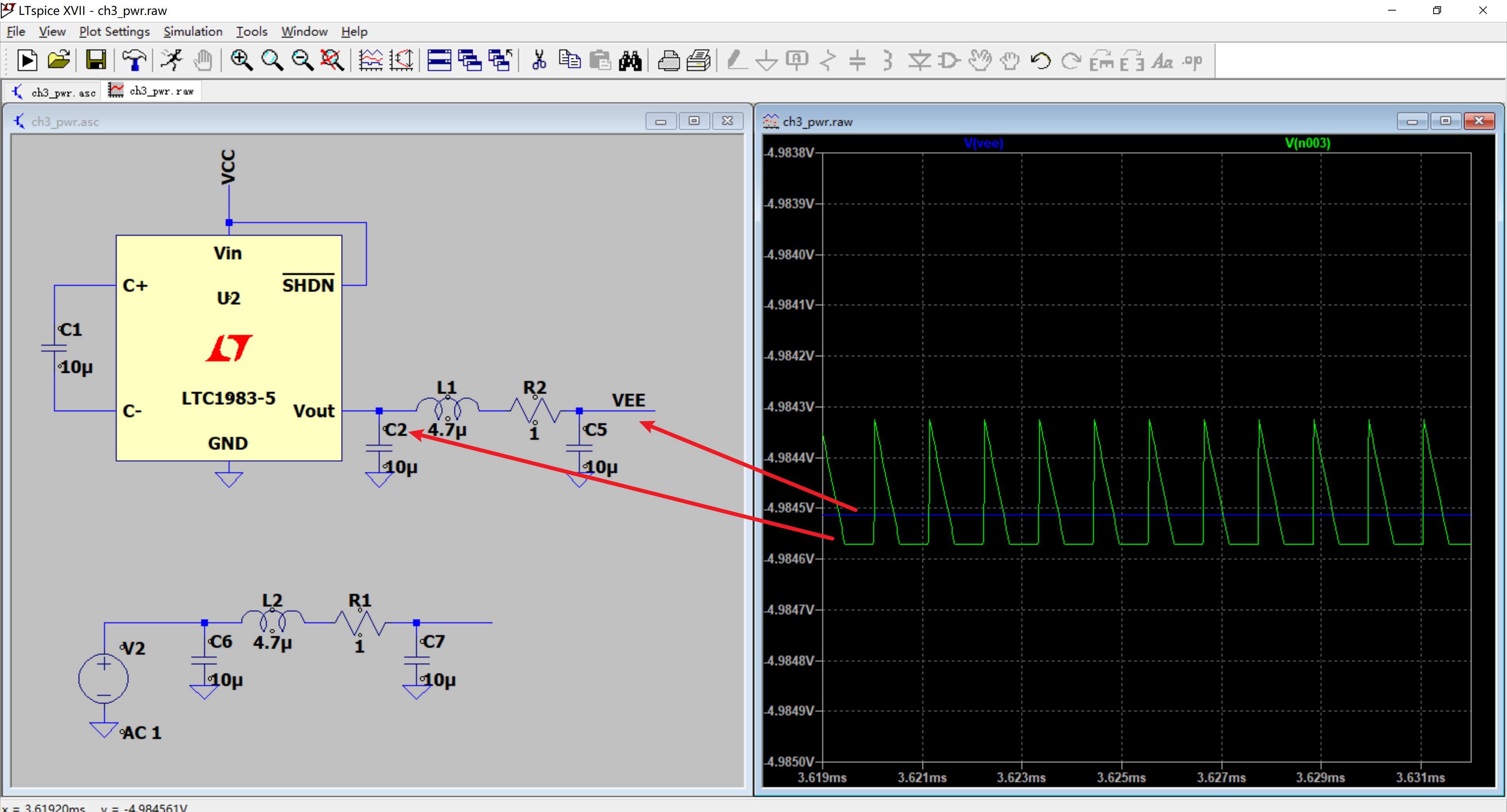Tile windows with the Tile icon

tap(440, 60)
